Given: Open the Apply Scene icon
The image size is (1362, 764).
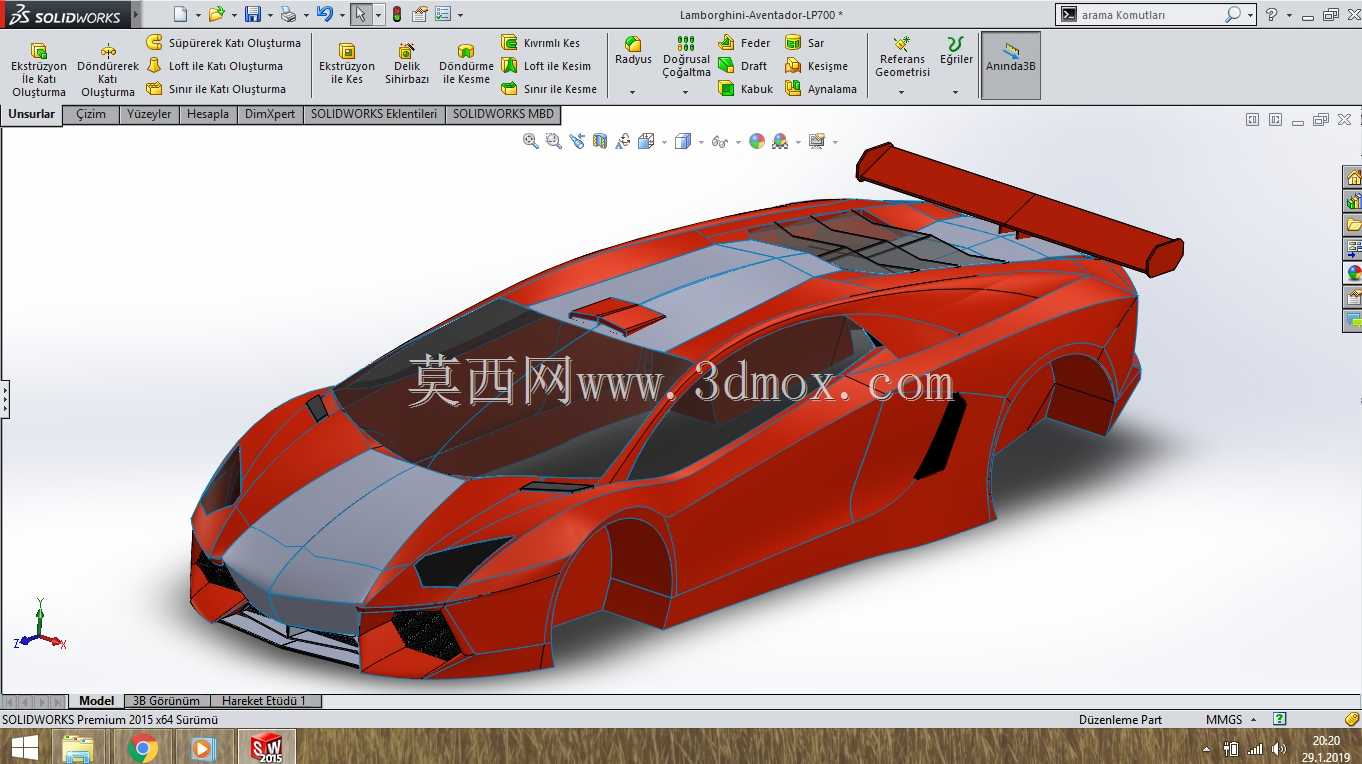Looking at the screenshot, I should [780, 141].
